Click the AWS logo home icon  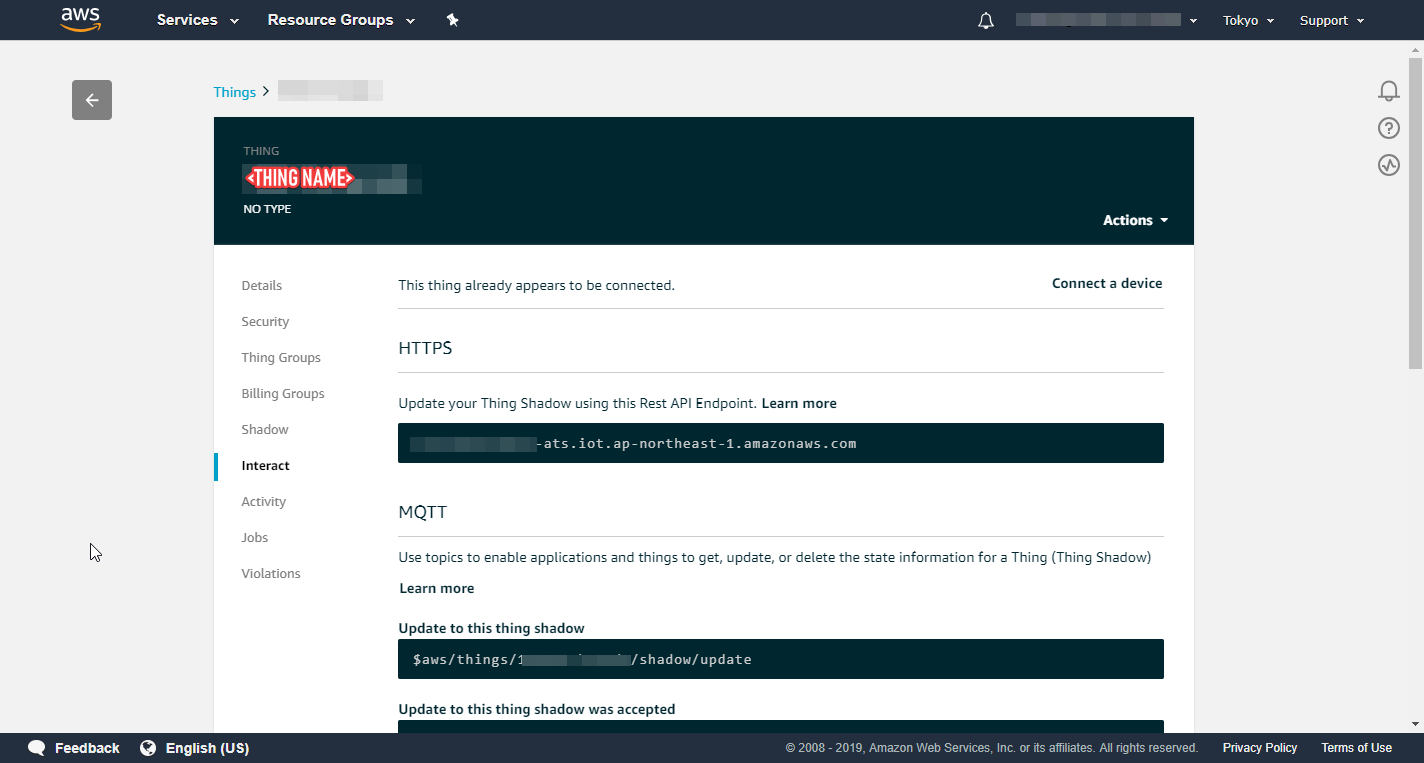pyautogui.click(x=81, y=19)
